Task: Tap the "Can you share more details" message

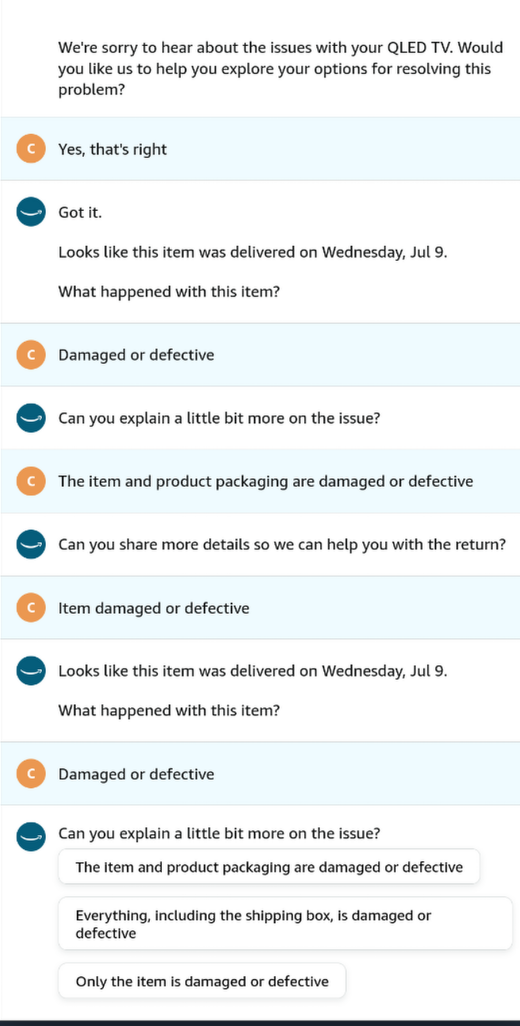Action: pos(282,544)
